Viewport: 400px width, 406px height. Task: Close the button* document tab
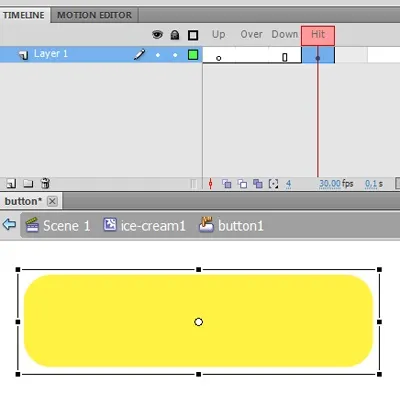[52, 201]
